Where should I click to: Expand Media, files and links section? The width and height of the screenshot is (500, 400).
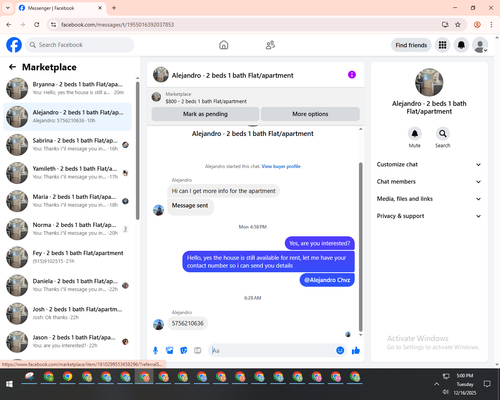pos(429,199)
